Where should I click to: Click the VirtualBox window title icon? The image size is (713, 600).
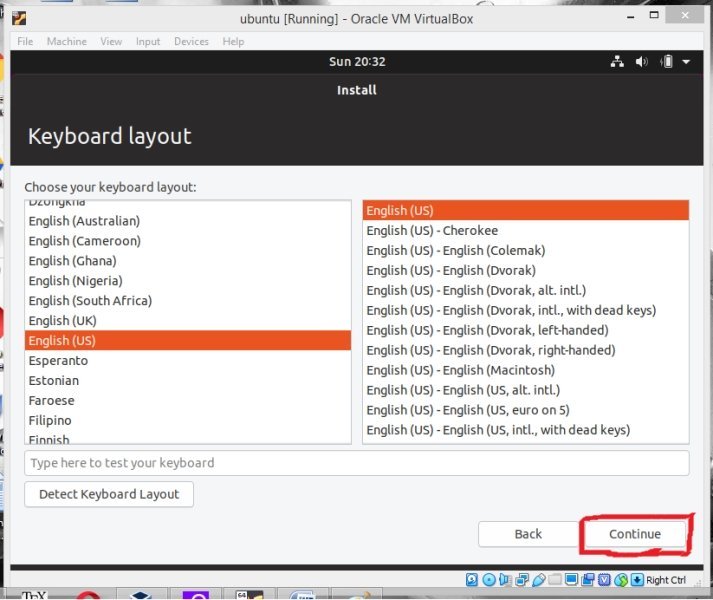(19, 19)
